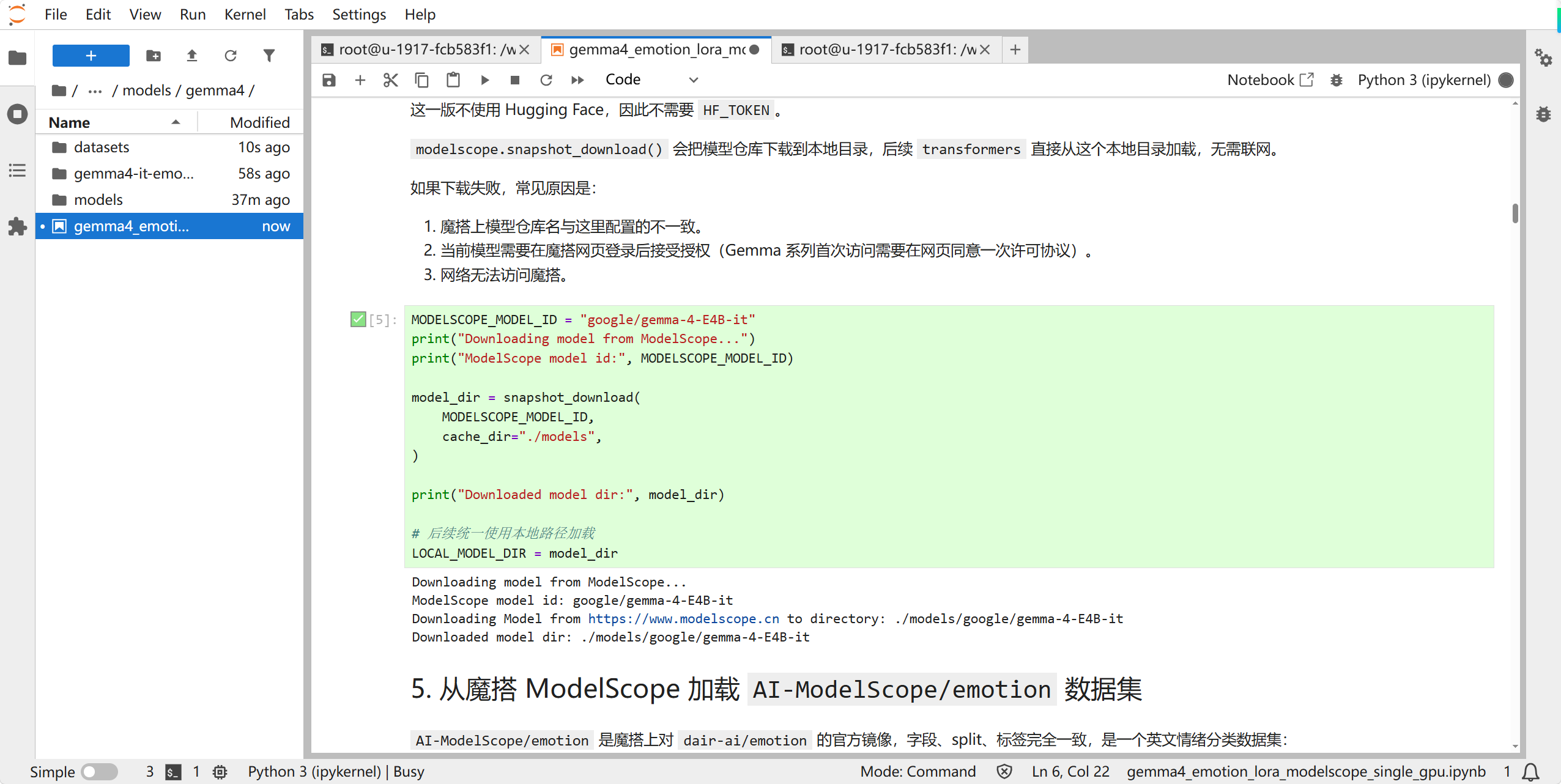Close the second terminal tab

pos(985,50)
